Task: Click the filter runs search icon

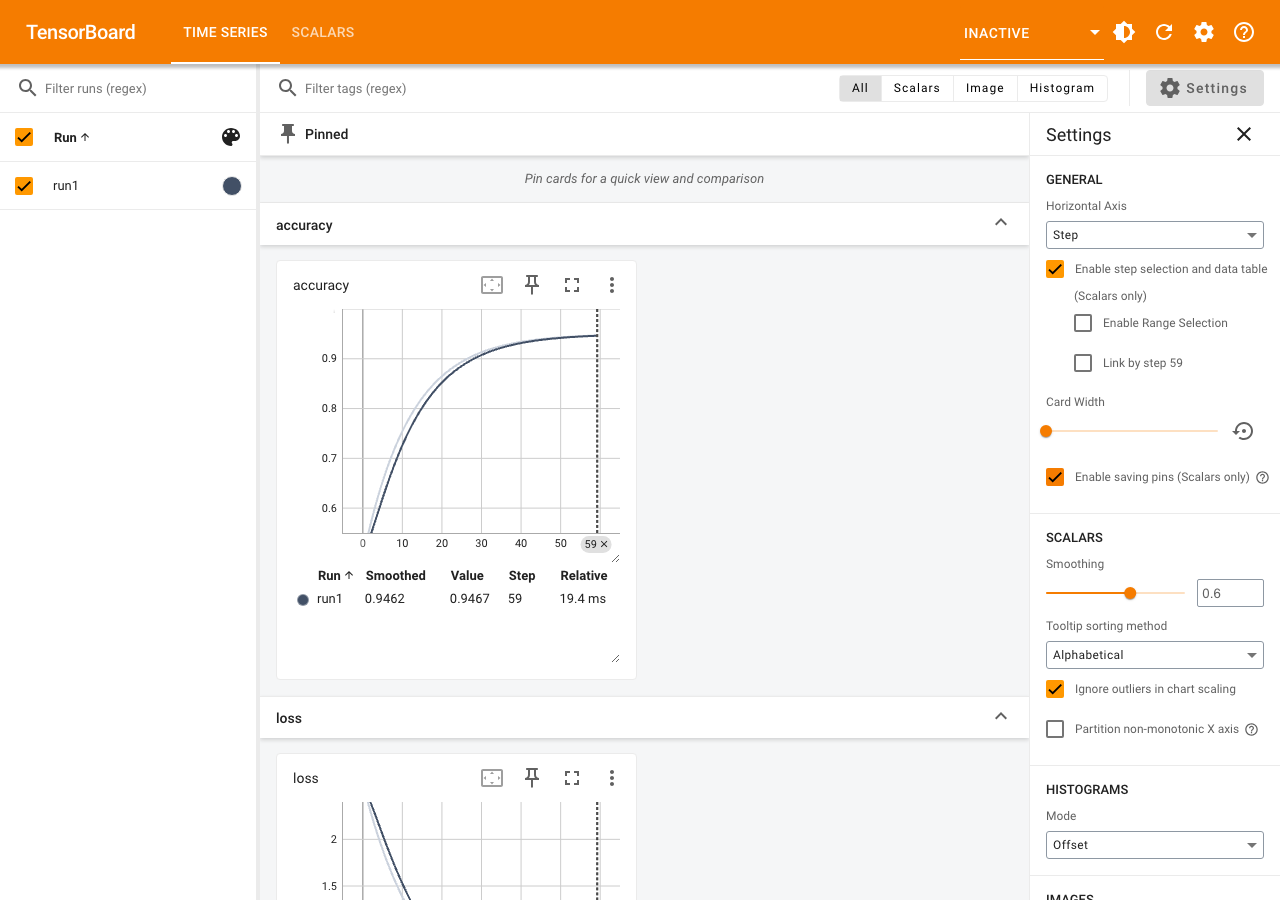Action: click(x=27, y=88)
